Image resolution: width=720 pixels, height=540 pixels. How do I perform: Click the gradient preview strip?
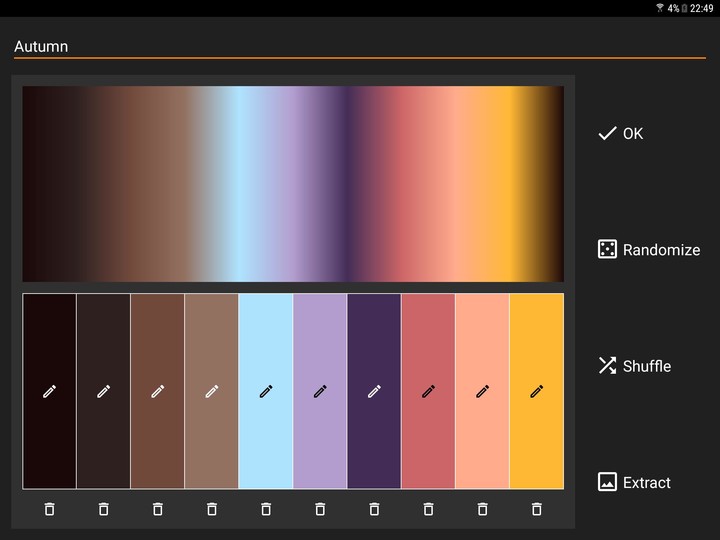tap(293, 184)
